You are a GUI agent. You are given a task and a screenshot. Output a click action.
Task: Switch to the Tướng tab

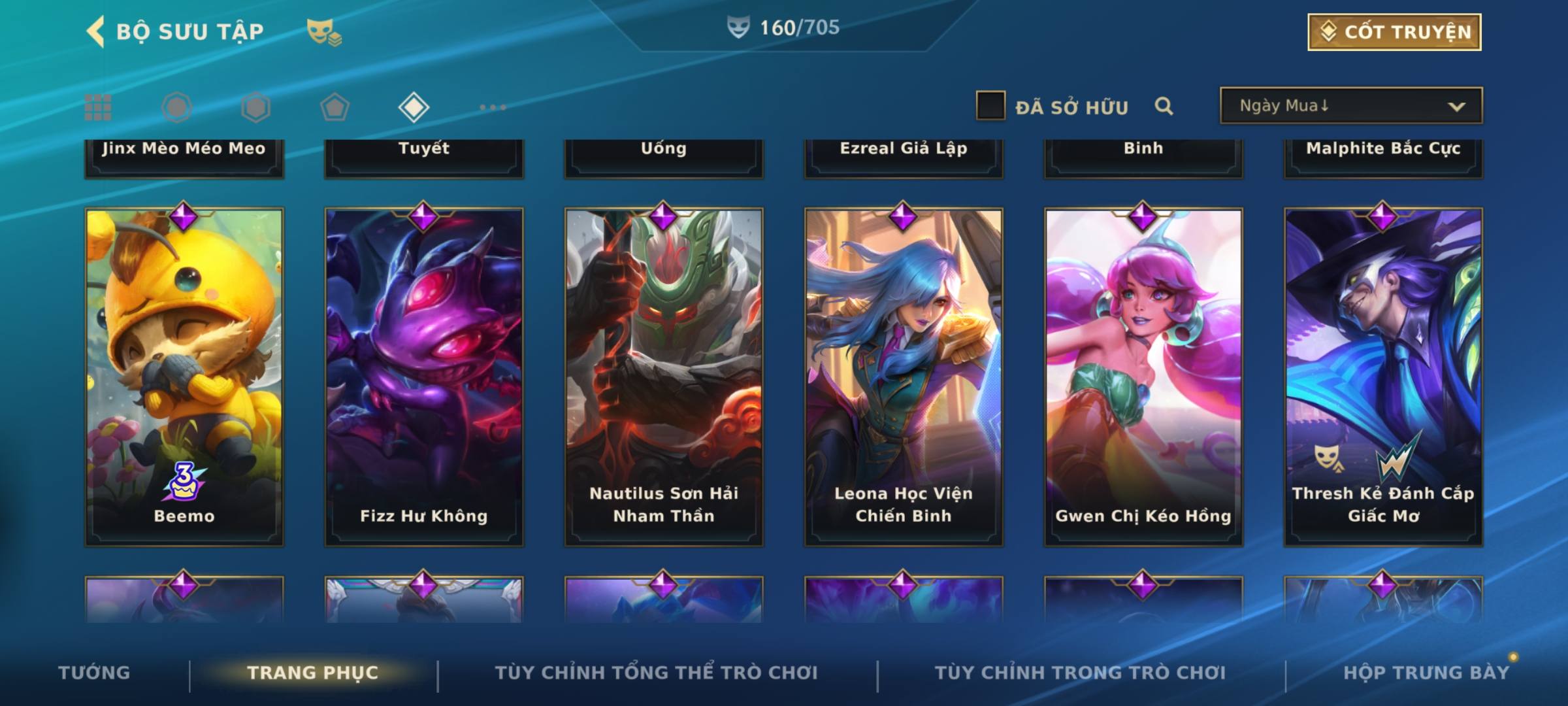point(95,673)
